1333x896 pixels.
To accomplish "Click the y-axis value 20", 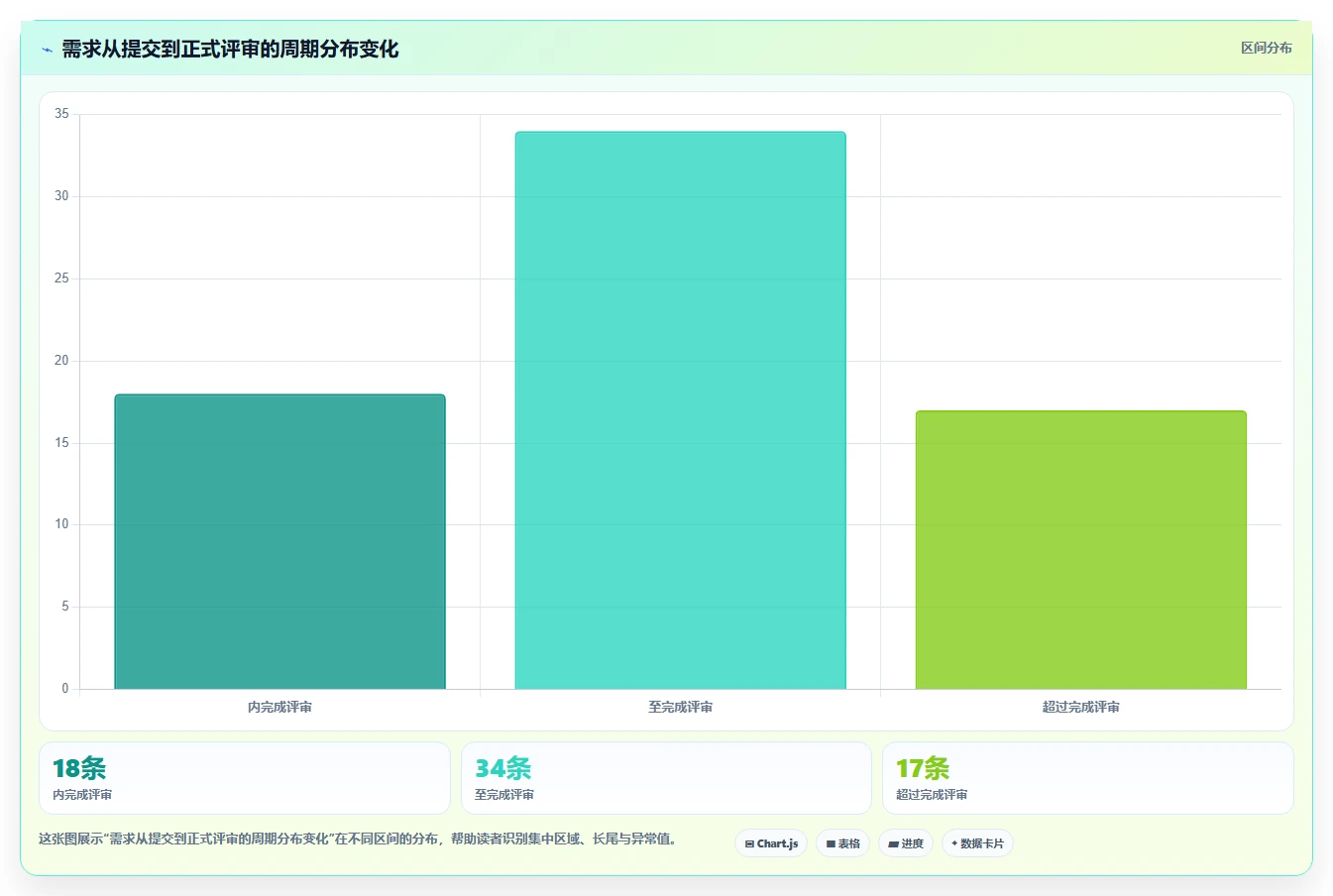I will [x=61, y=361].
